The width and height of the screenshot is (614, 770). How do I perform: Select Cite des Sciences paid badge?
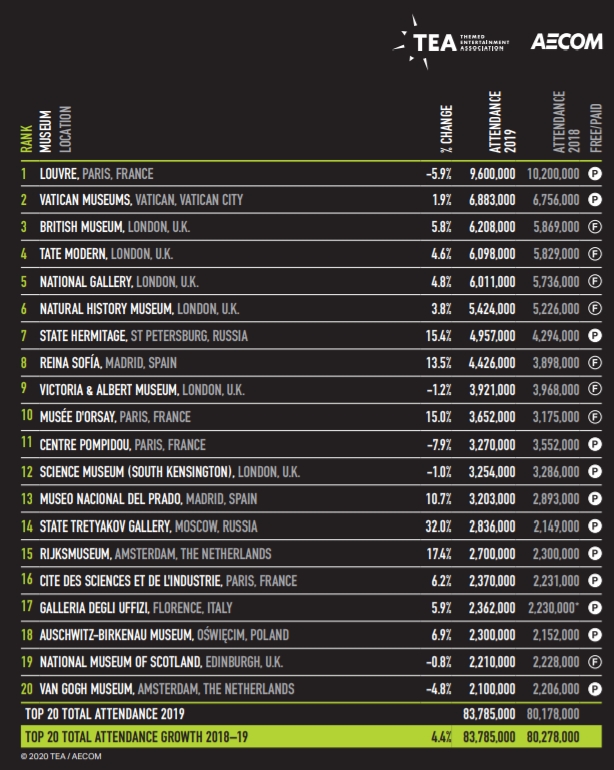click(595, 581)
